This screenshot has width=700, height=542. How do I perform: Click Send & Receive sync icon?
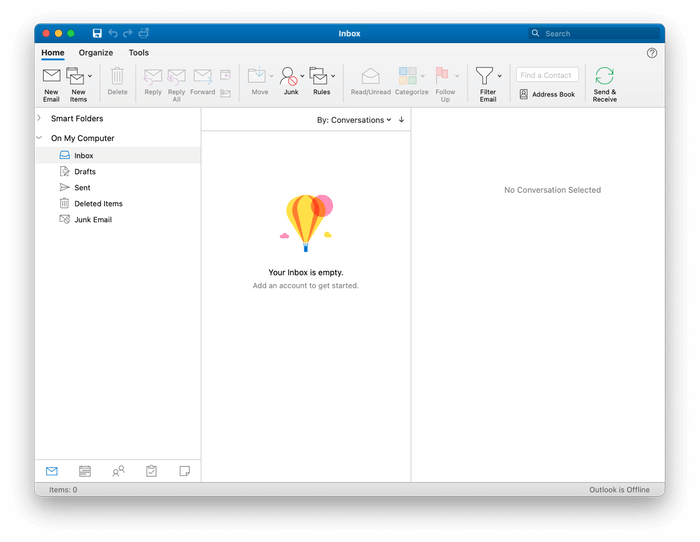tap(604, 76)
